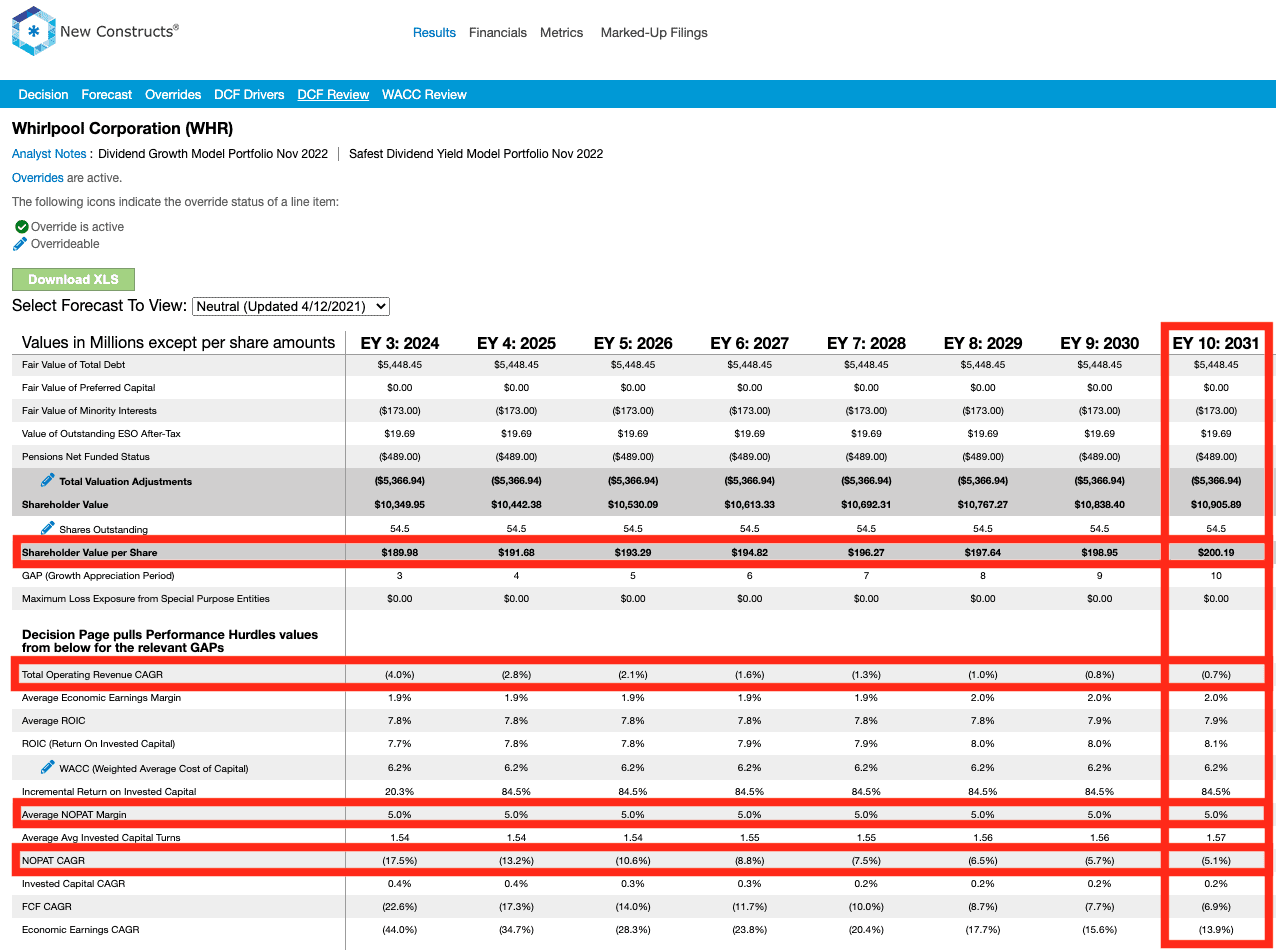Open the Metrics top navigation item
Screen dimensions: 1276x950
point(561,33)
